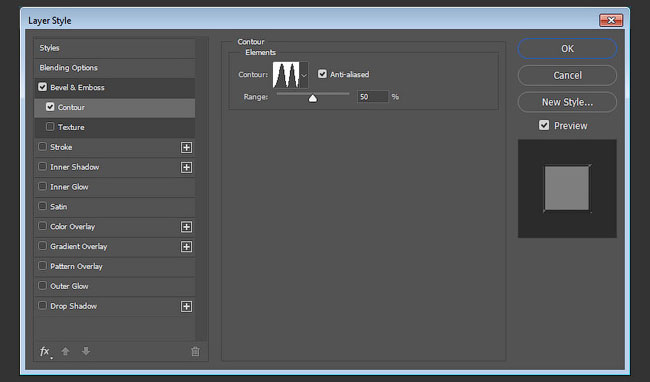Add another Stroke effect with plus icon

[x=187, y=147]
